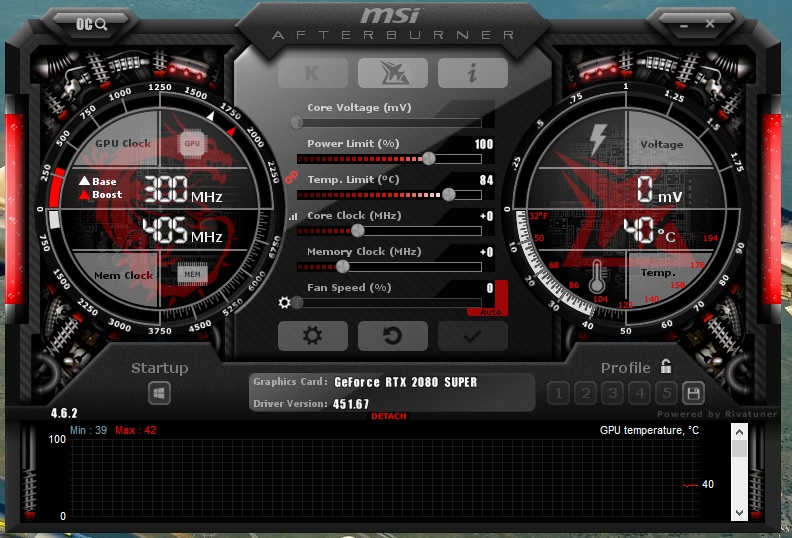Open the information i button
792x538 pixels.
point(472,73)
